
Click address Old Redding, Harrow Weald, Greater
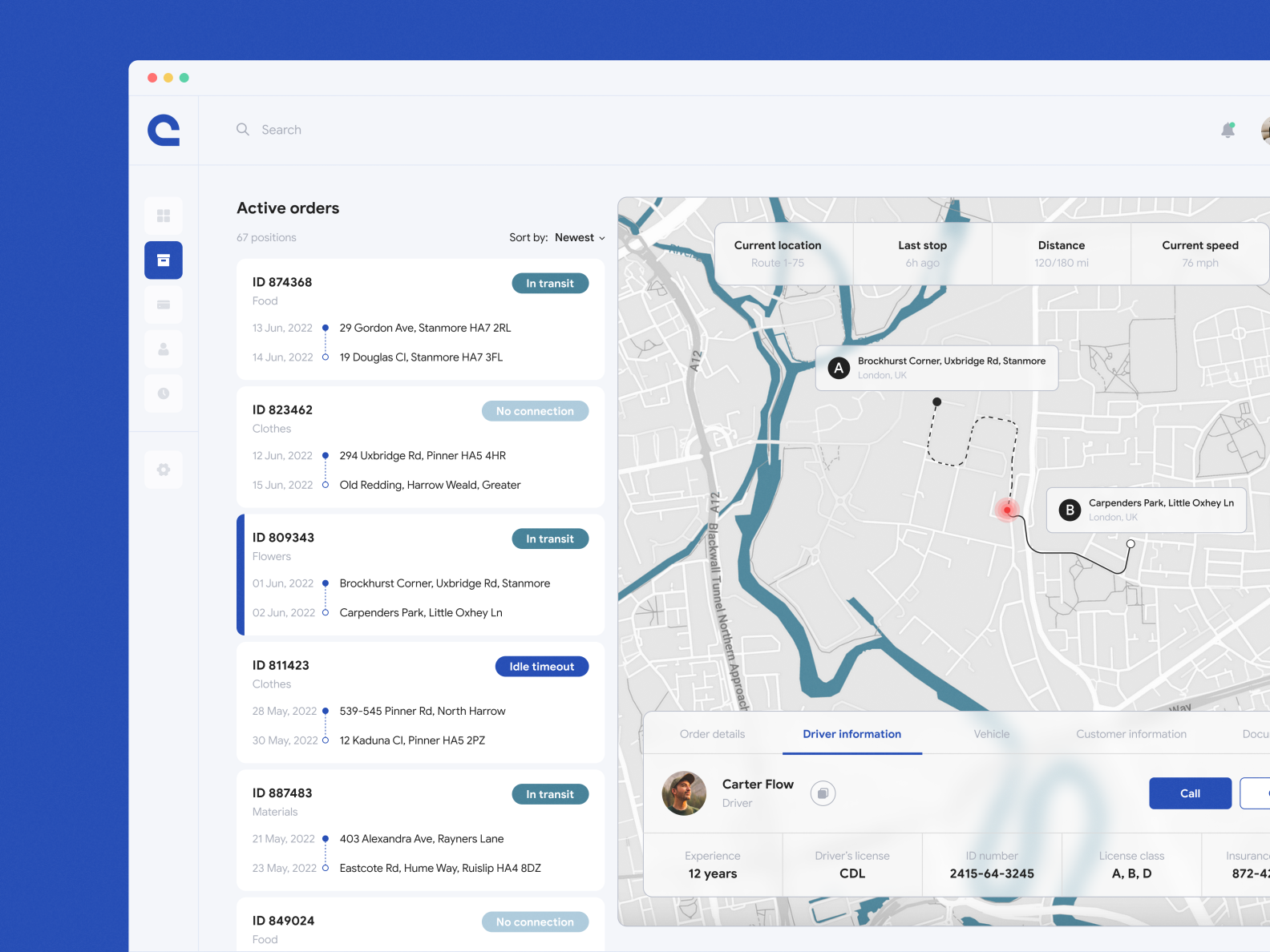pyautogui.click(x=430, y=485)
